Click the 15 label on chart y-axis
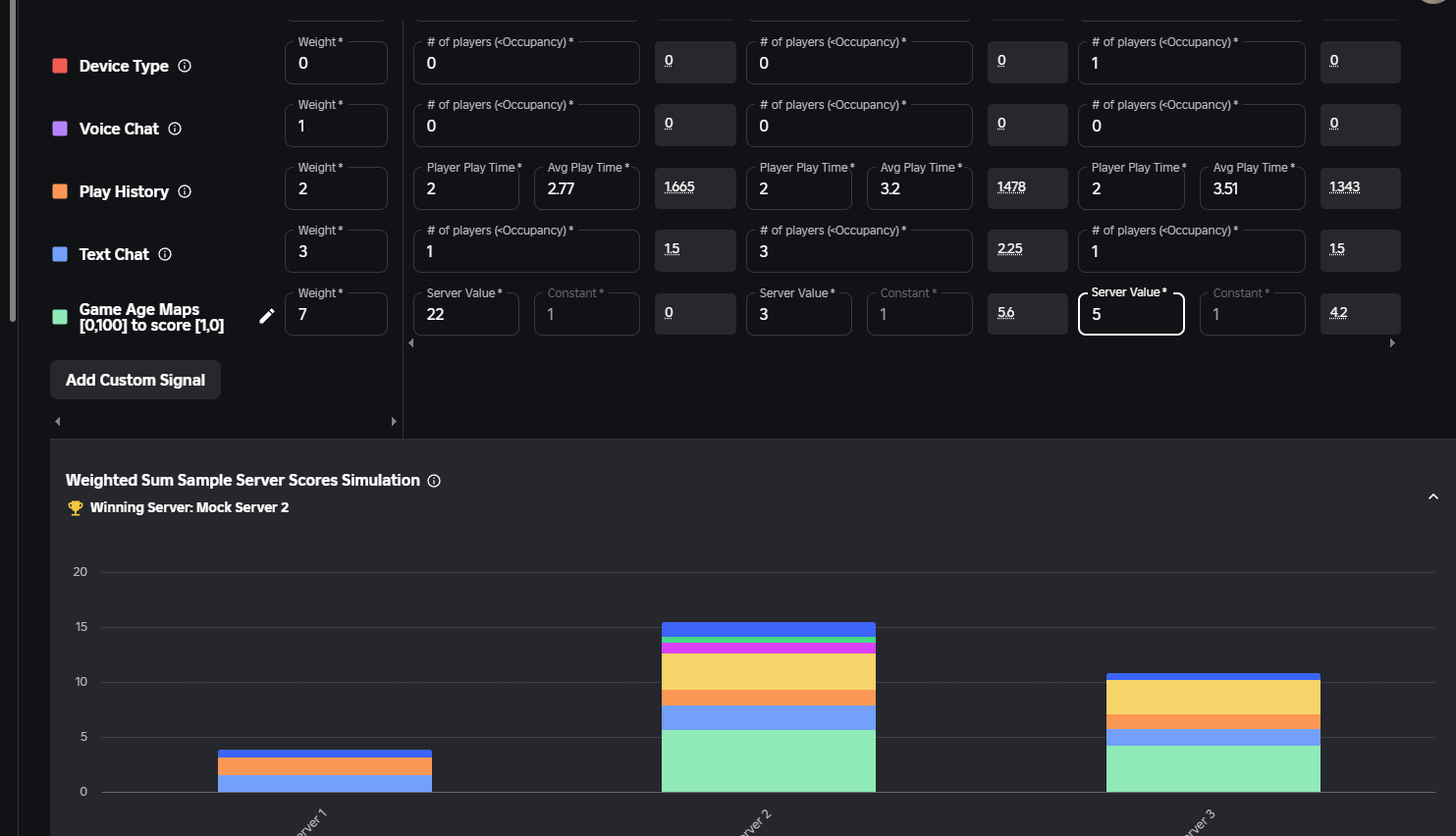1456x836 pixels. pos(81,627)
